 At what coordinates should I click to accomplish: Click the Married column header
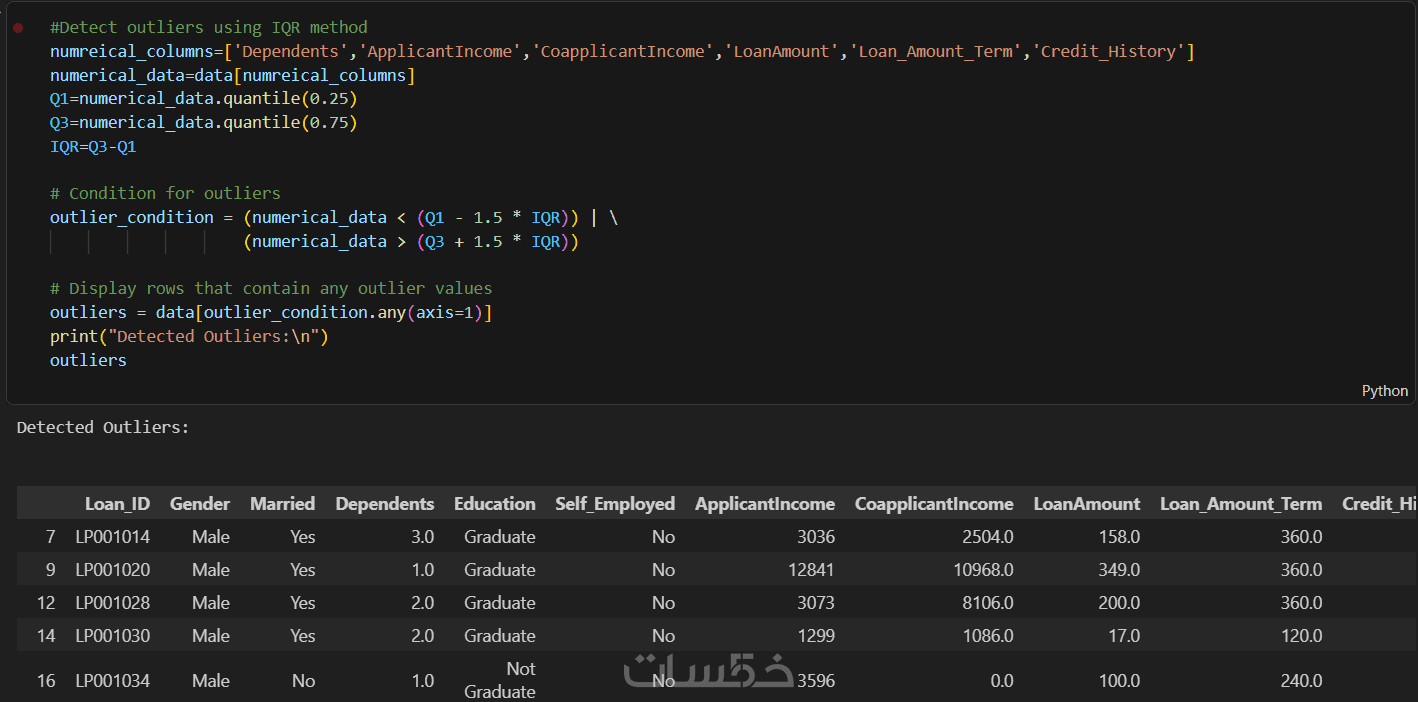(x=282, y=504)
